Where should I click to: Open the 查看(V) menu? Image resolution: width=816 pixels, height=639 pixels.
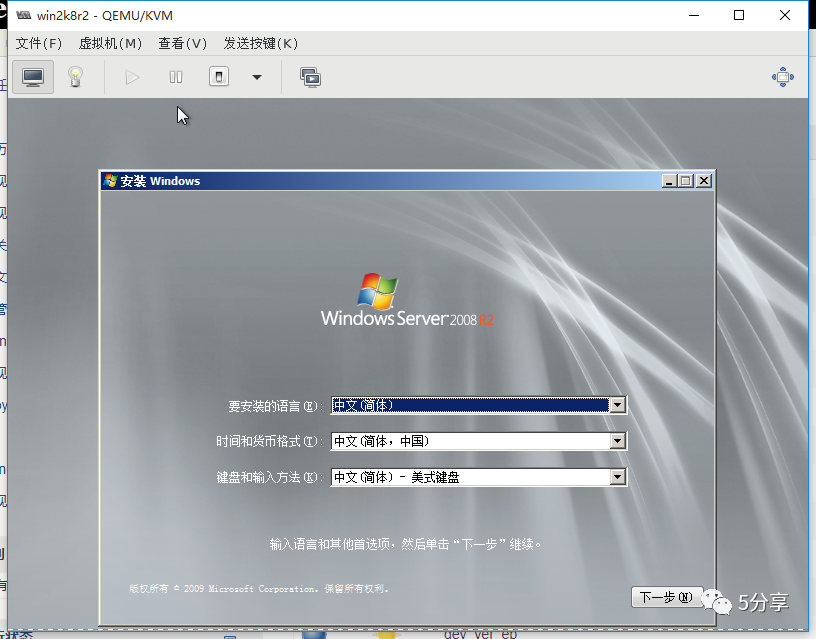[182, 43]
